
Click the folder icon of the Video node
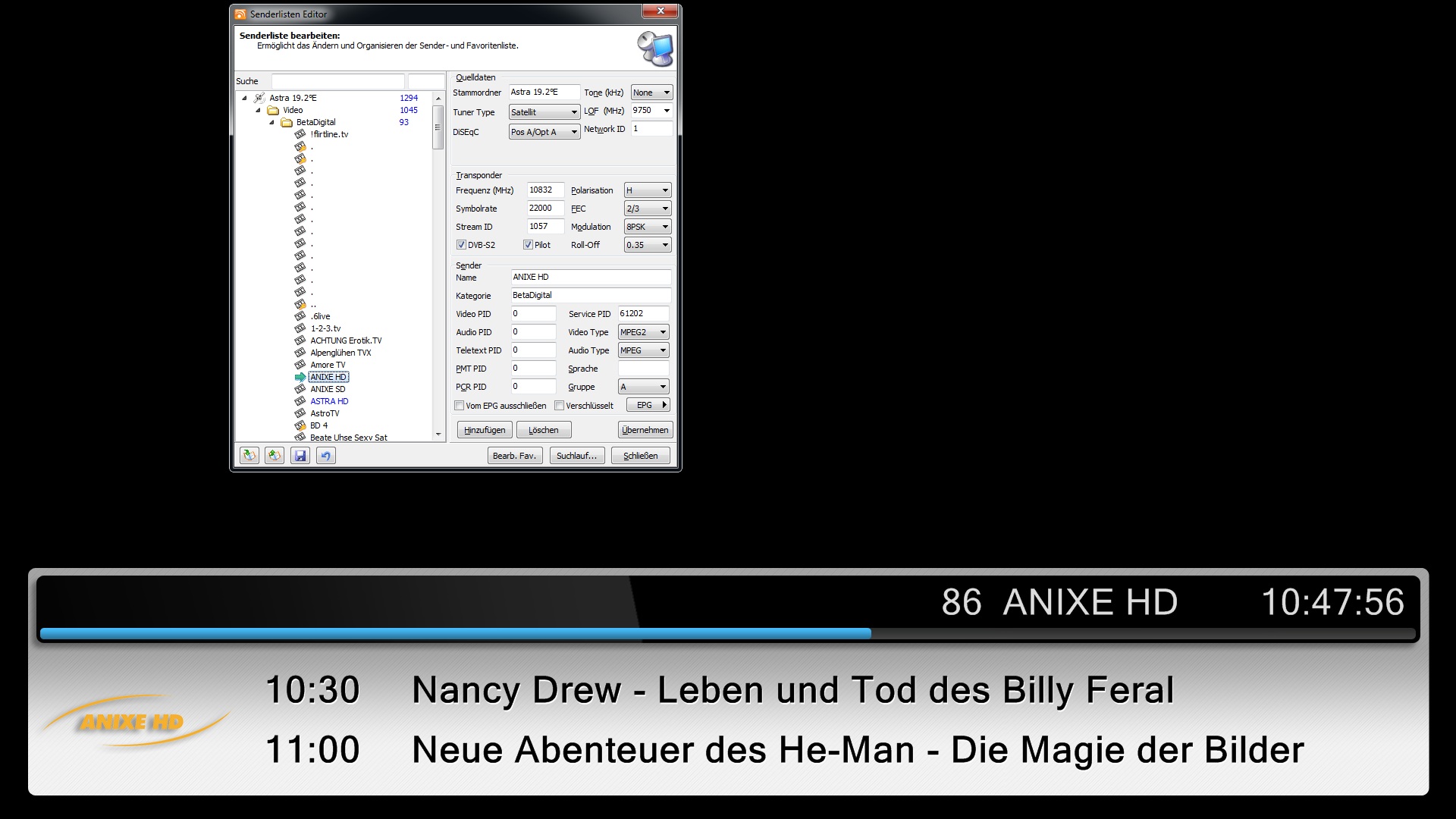click(273, 110)
